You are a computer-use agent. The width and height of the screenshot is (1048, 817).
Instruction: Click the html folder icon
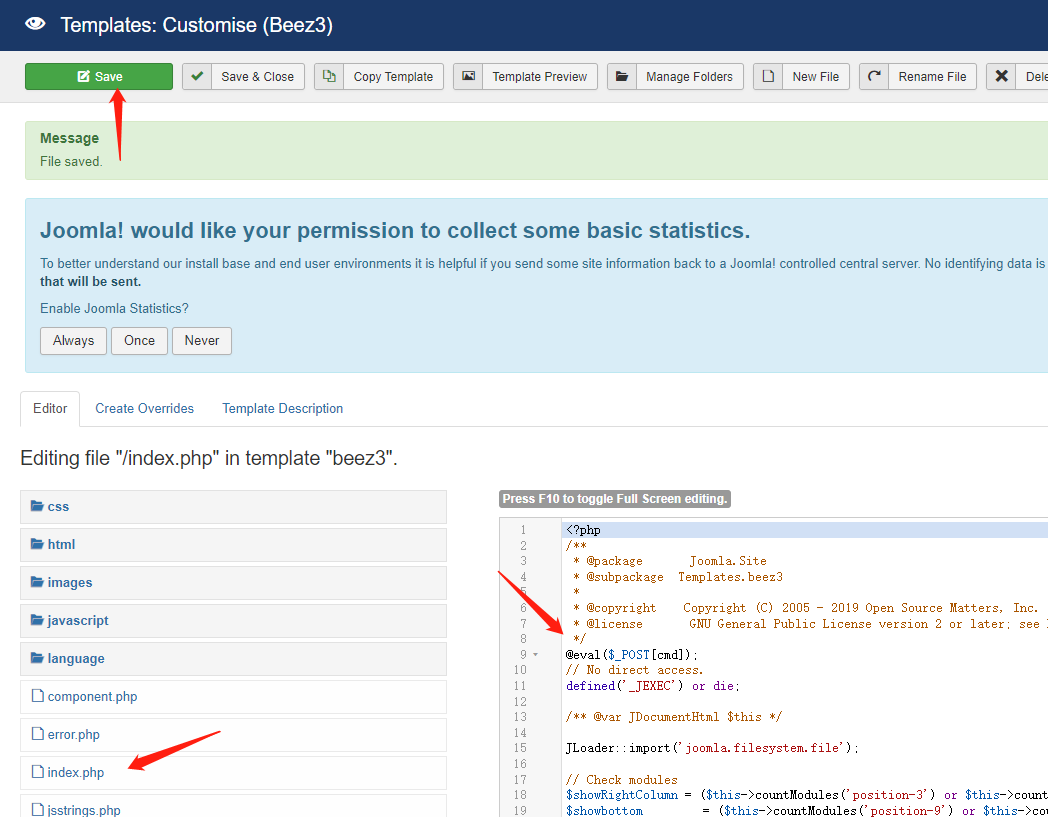37,544
